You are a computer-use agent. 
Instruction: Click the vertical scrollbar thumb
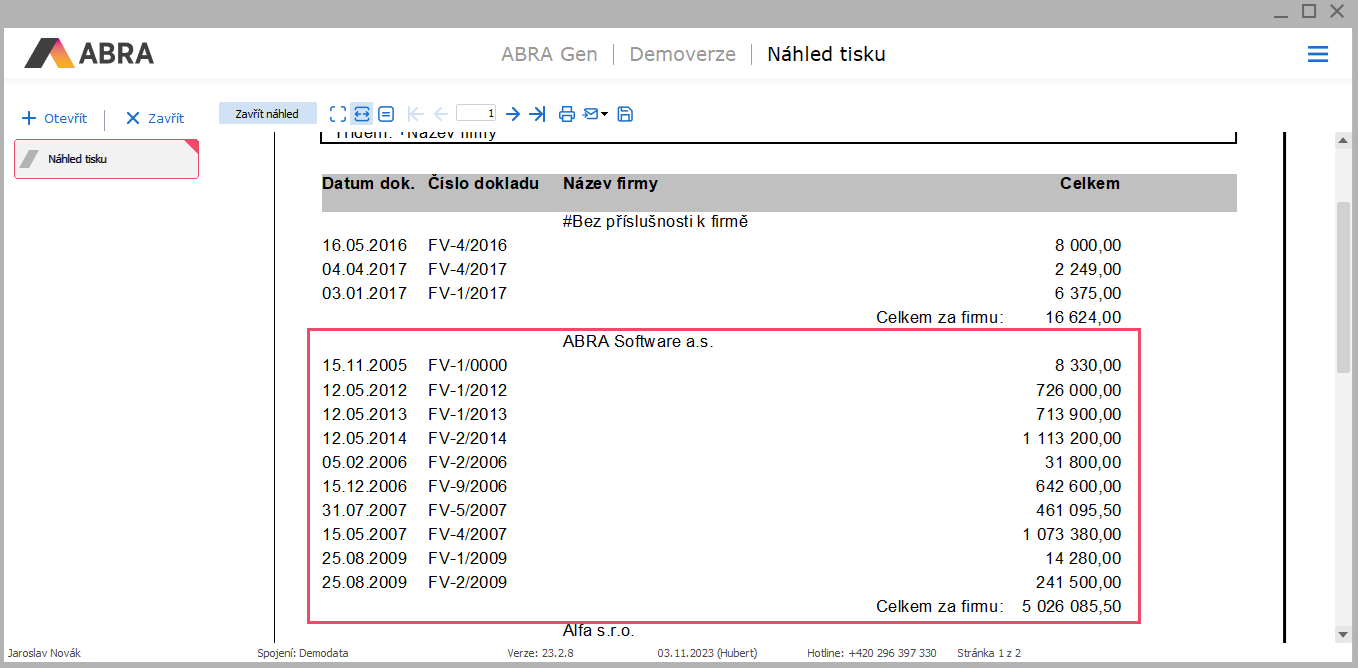click(1343, 286)
